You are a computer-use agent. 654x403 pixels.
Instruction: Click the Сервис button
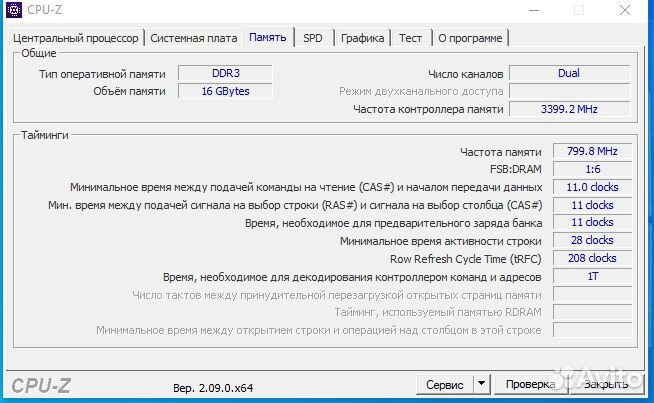[445, 384]
